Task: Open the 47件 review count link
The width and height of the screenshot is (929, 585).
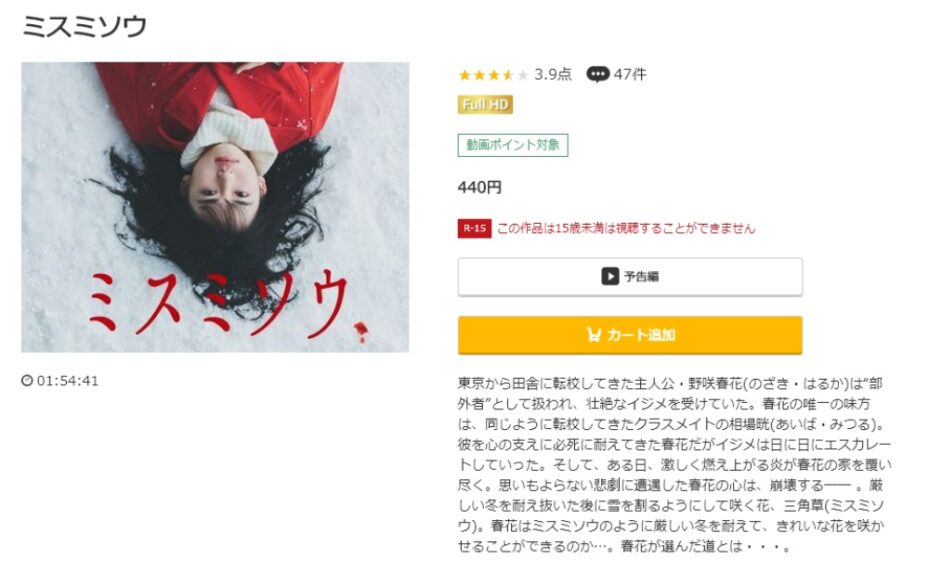Action: coord(630,74)
